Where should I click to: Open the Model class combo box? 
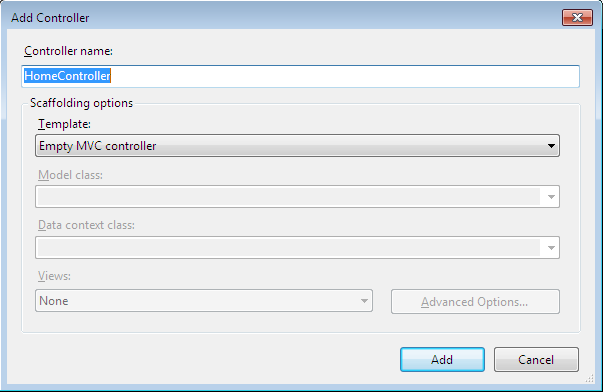point(297,196)
